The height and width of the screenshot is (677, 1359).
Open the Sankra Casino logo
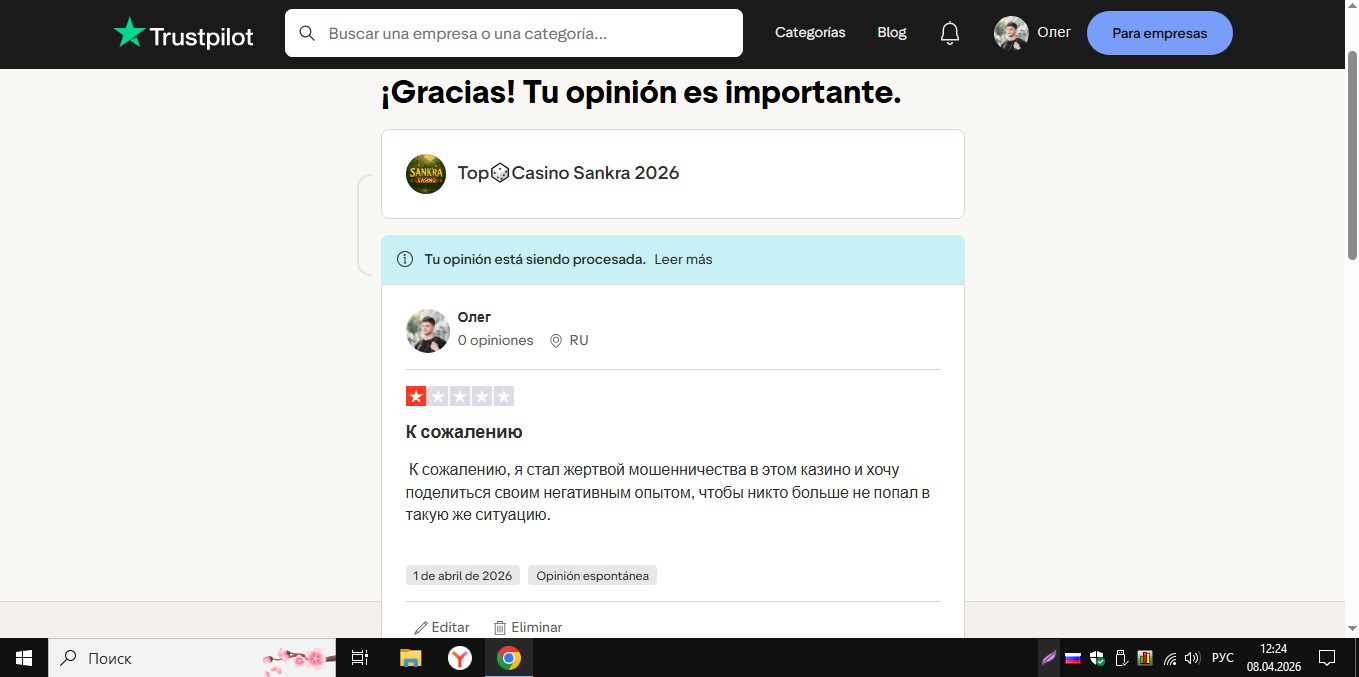coord(426,174)
